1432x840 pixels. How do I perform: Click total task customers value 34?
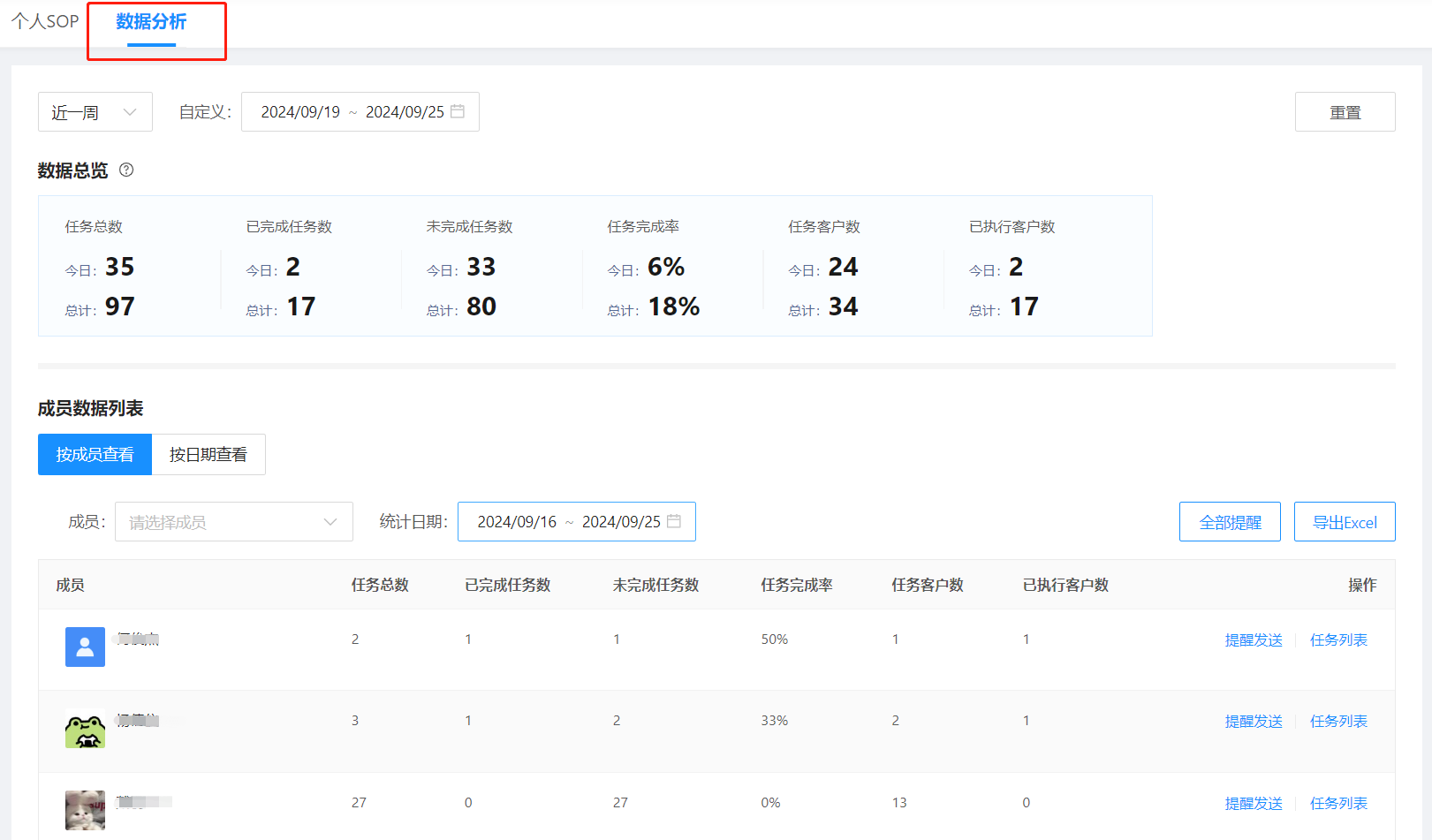(844, 306)
